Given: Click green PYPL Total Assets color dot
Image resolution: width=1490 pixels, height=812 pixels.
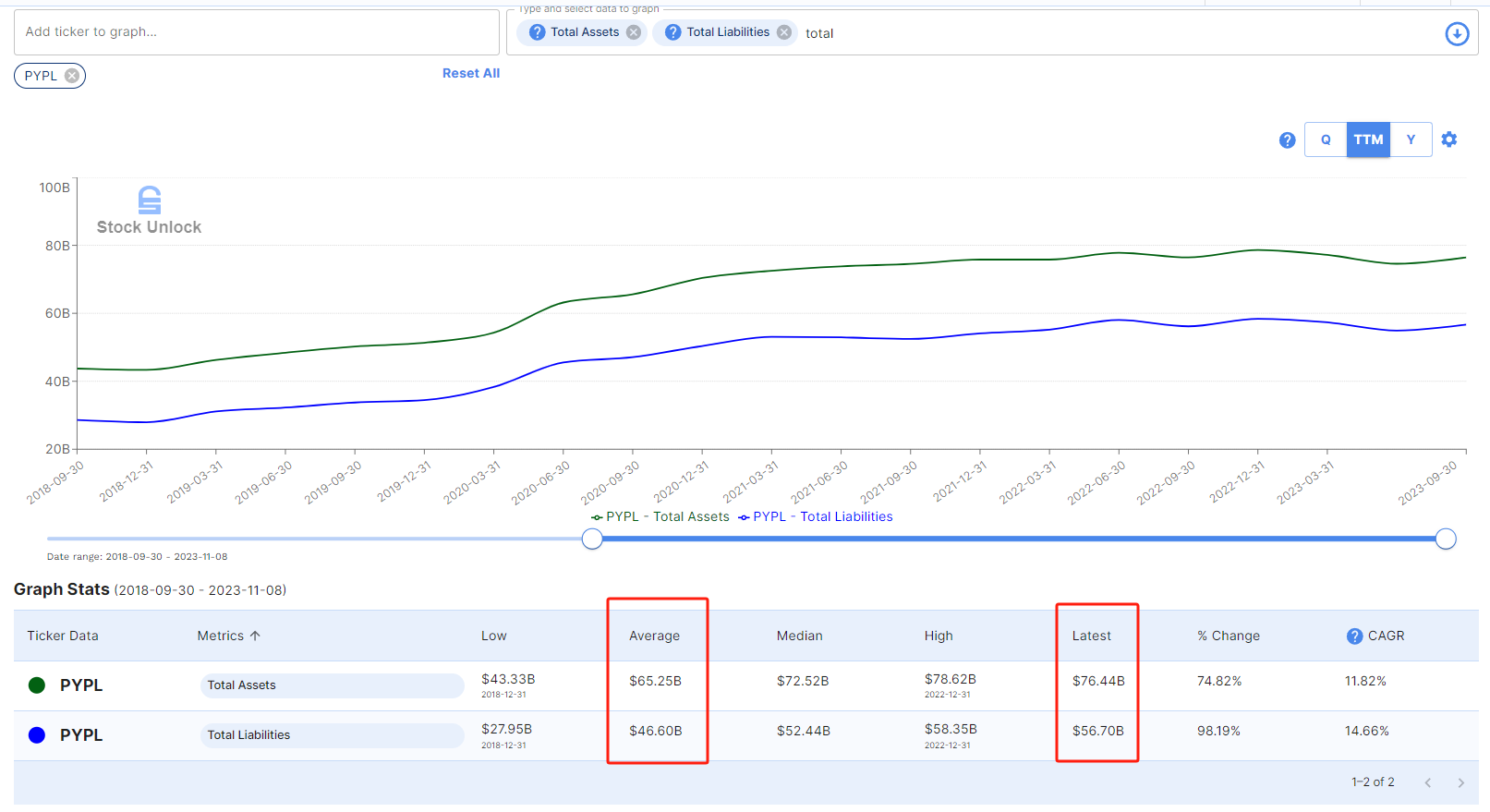Looking at the screenshot, I should point(37,685).
